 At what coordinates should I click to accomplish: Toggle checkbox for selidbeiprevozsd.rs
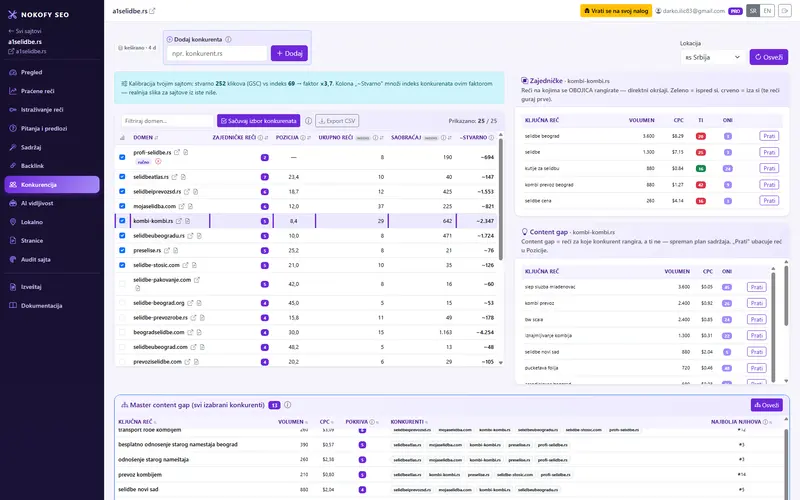122,191
